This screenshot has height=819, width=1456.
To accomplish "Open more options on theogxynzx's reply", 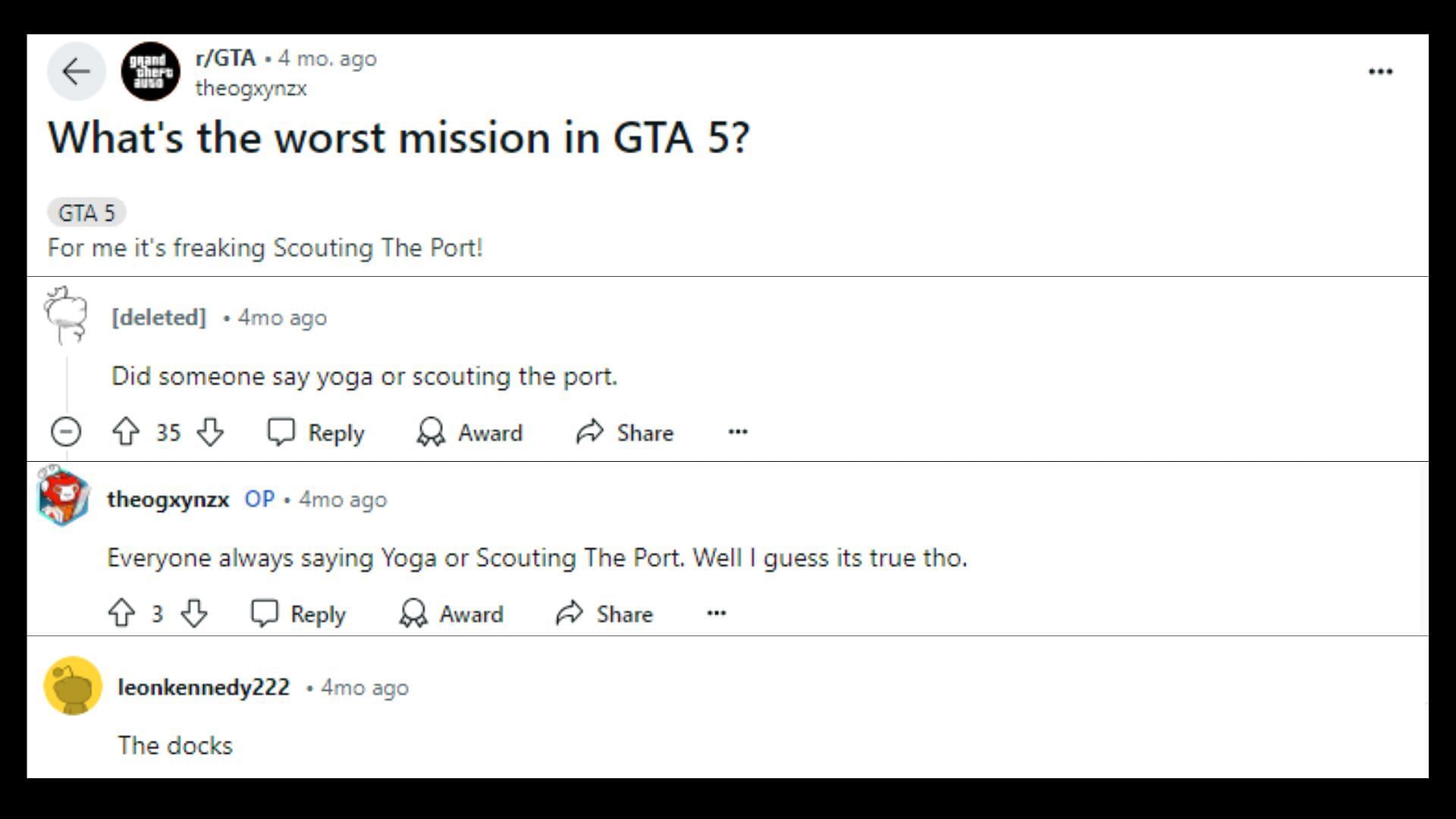I will (717, 613).
